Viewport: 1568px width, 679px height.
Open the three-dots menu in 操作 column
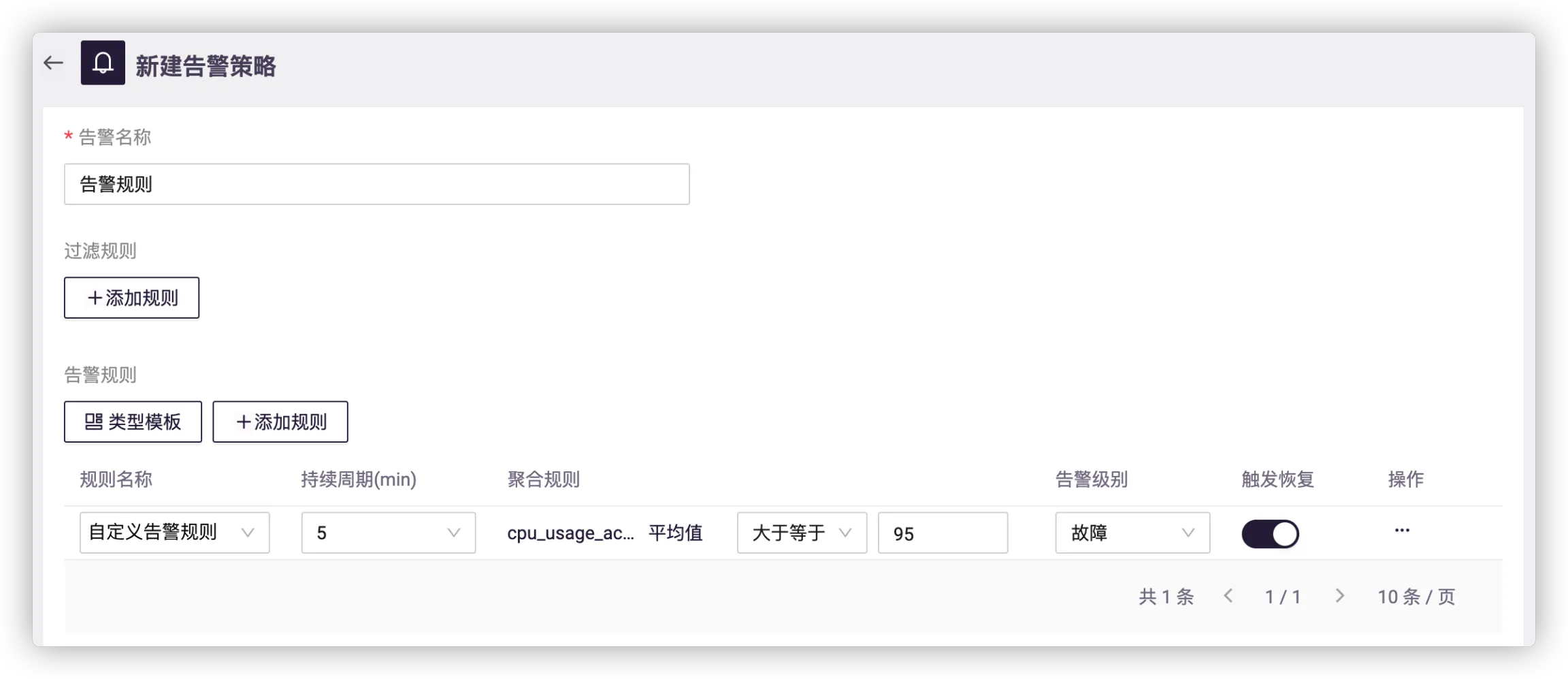point(1401,531)
